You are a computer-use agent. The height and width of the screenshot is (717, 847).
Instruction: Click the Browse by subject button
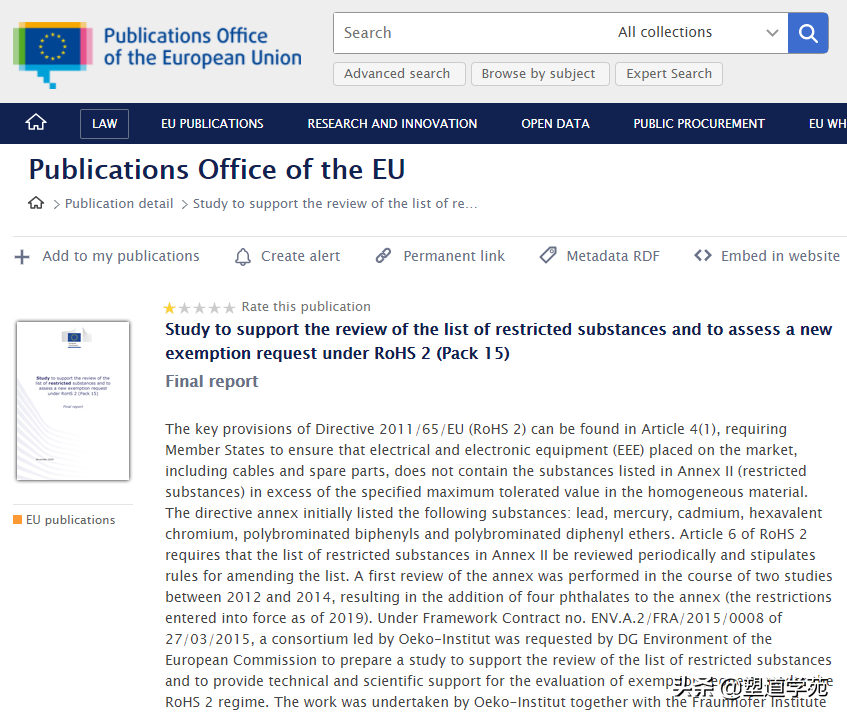538,74
